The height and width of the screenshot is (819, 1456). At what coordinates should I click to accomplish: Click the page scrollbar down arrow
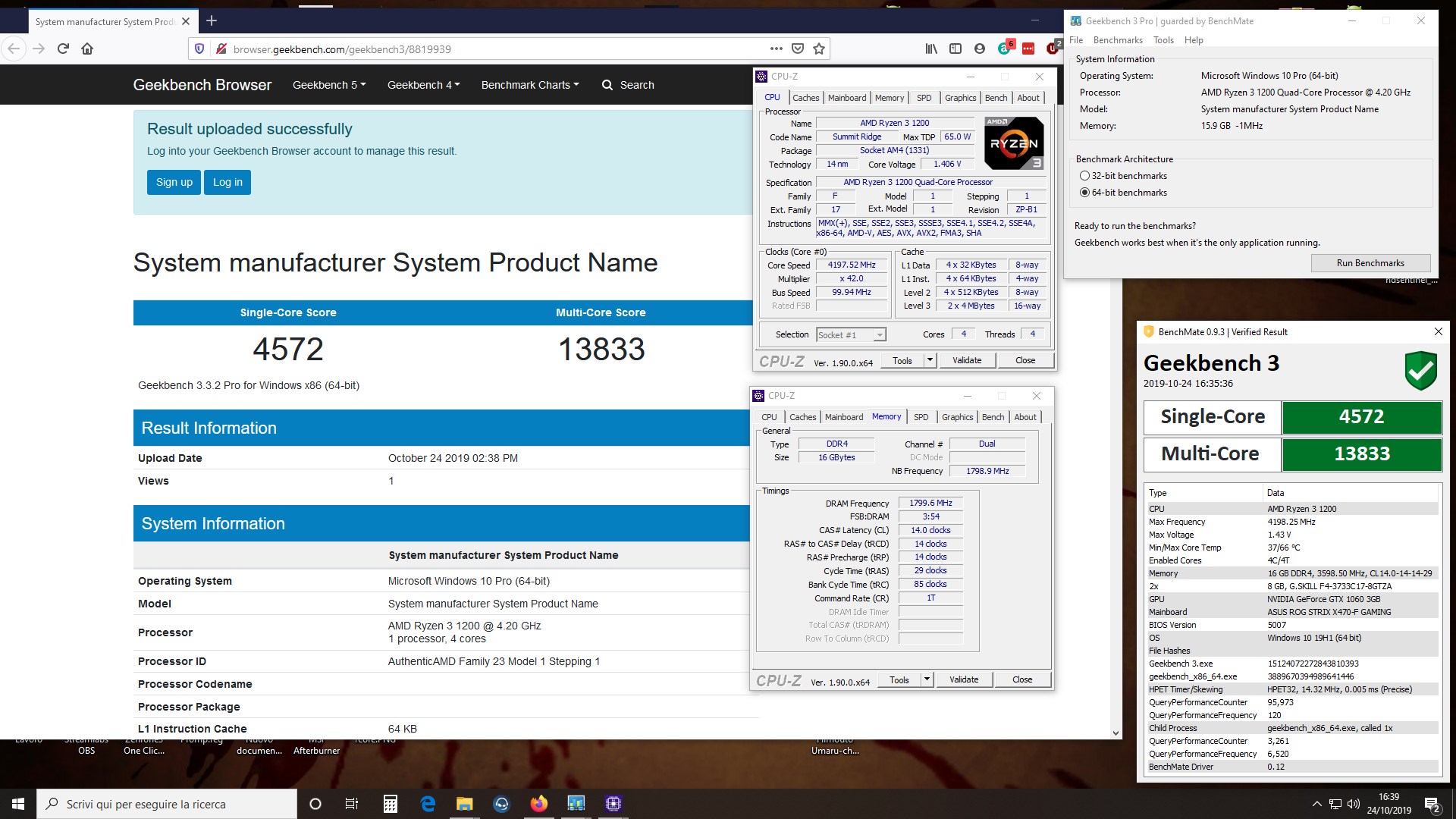pos(1116,733)
